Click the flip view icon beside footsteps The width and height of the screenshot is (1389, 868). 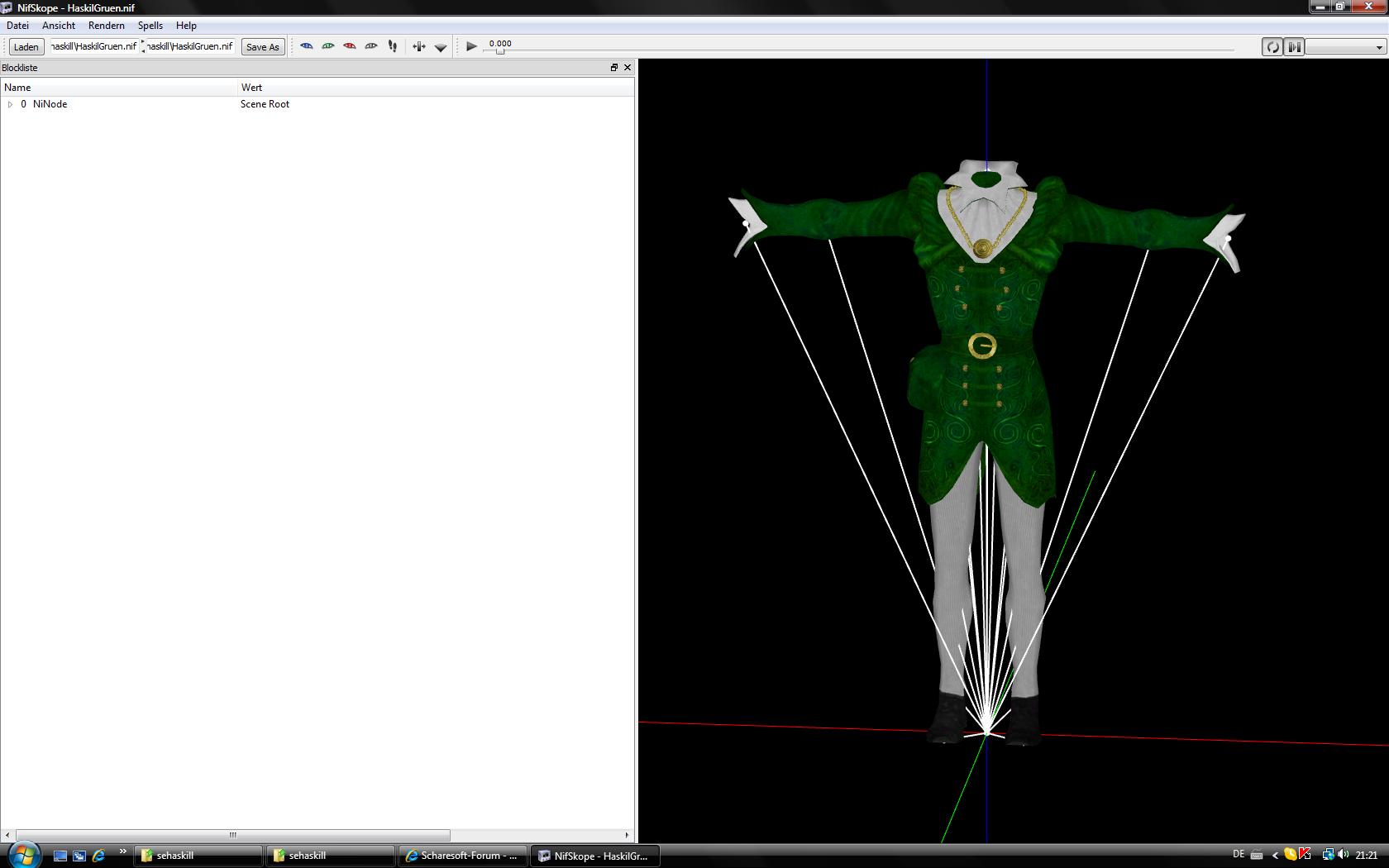coord(419,47)
